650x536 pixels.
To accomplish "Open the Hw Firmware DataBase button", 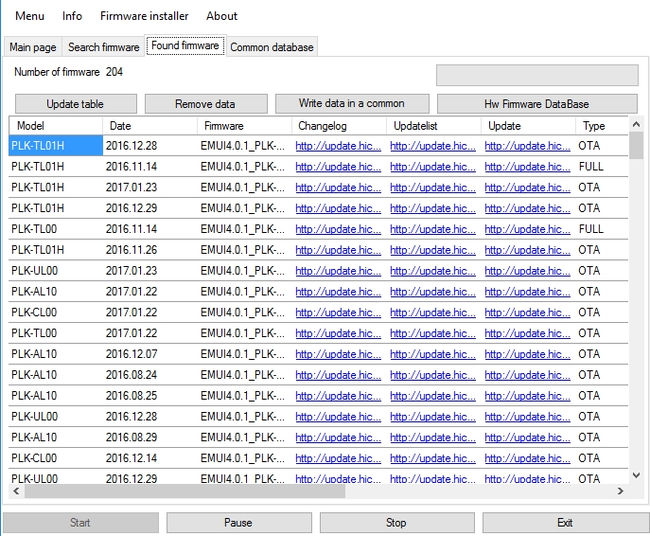I will (x=537, y=104).
